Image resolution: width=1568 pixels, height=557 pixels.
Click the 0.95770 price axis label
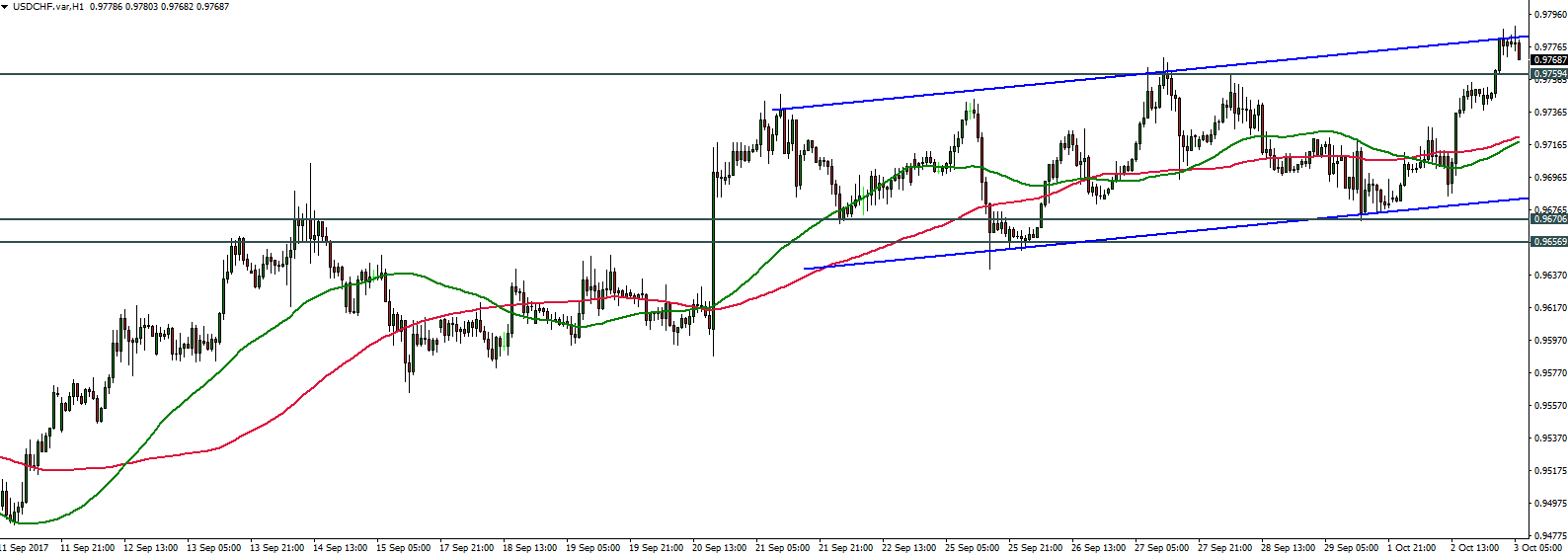[x=1551, y=373]
